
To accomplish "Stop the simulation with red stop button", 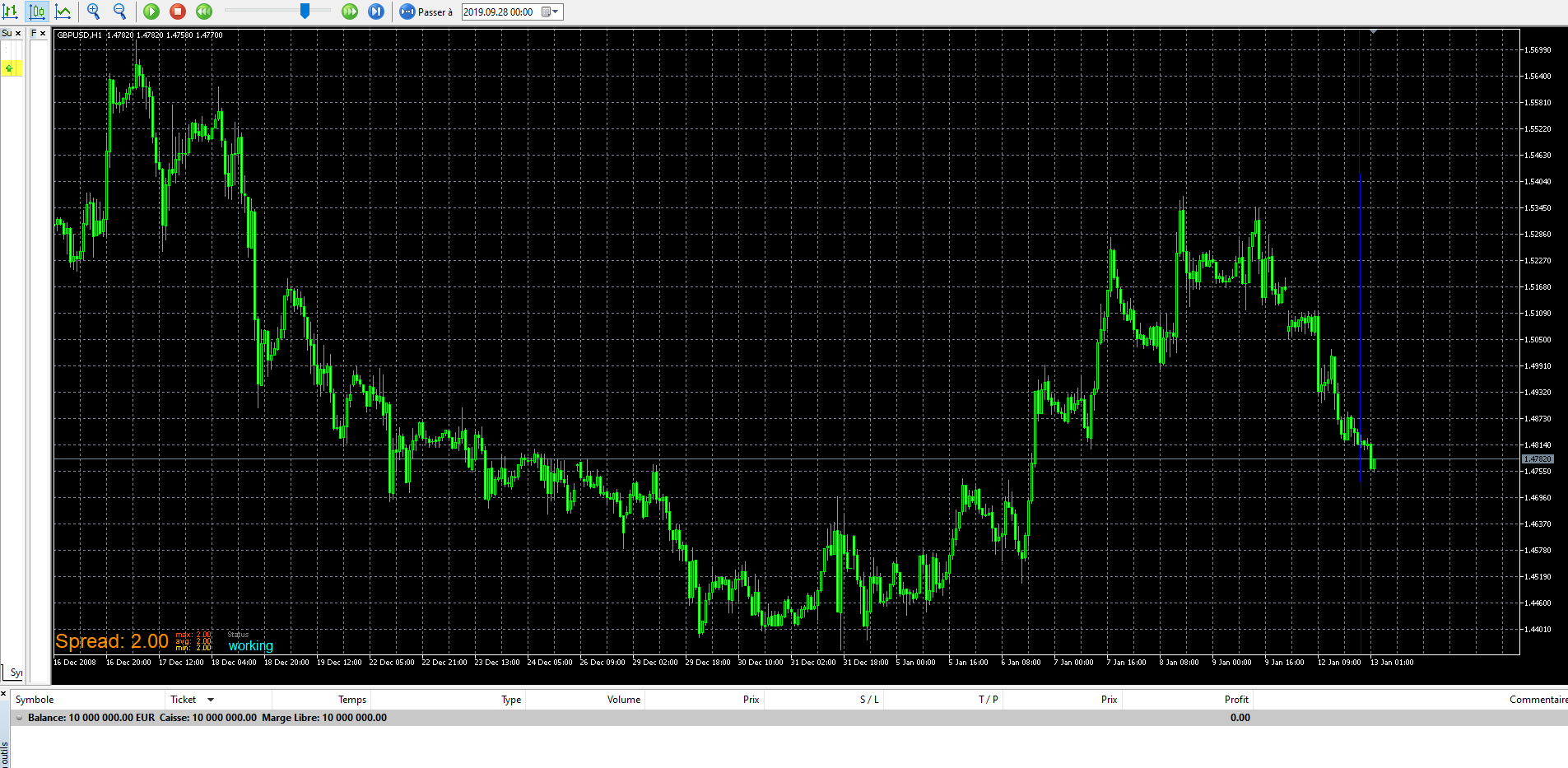I will (x=178, y=12).
